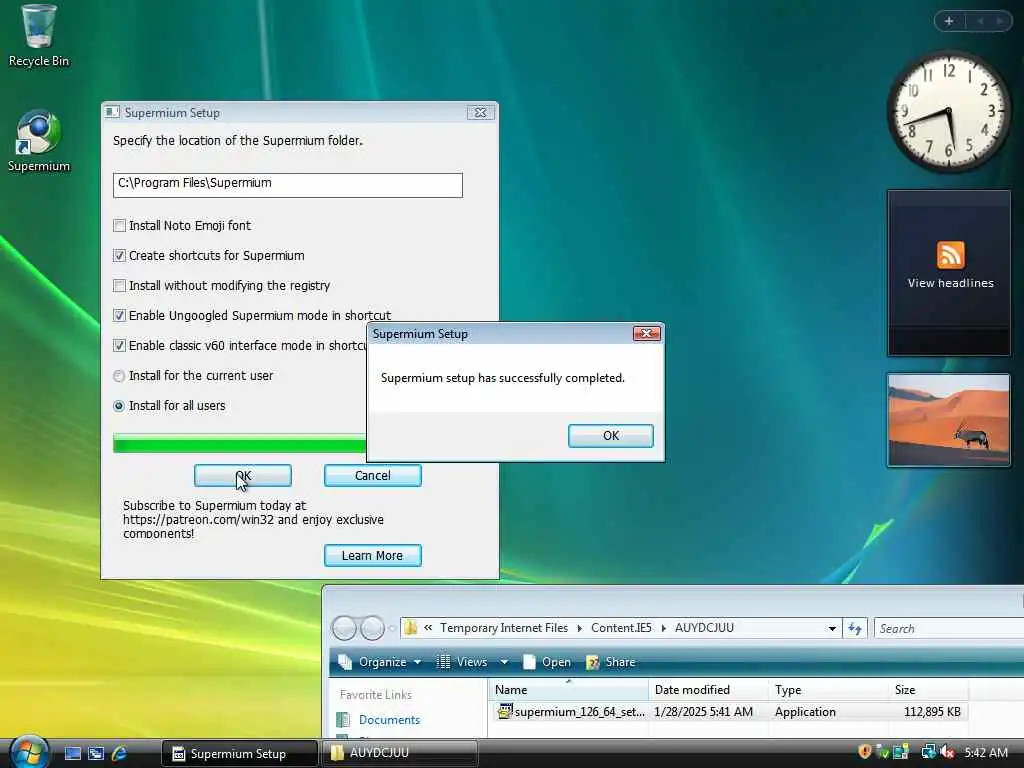Open the Supermium desktop shortcut
This screenshot has width=1024, height=768.
pos(38,141)
